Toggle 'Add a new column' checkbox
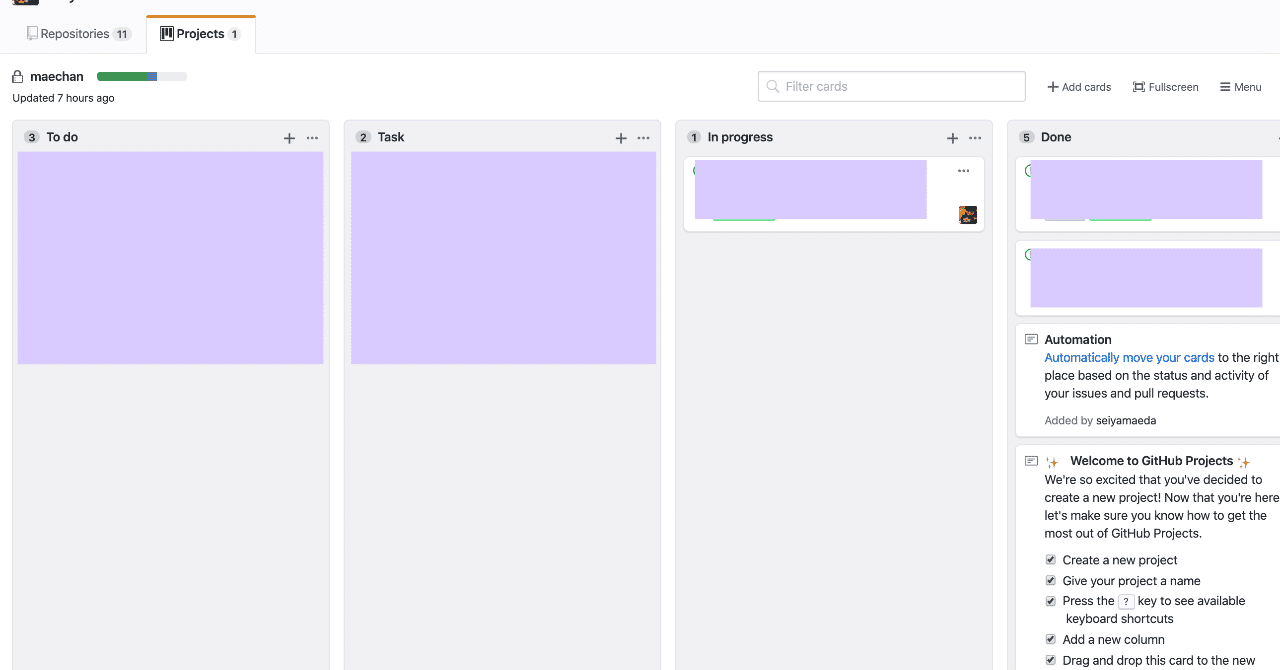The image size is (1280, 670). [x=1050, y=639]
